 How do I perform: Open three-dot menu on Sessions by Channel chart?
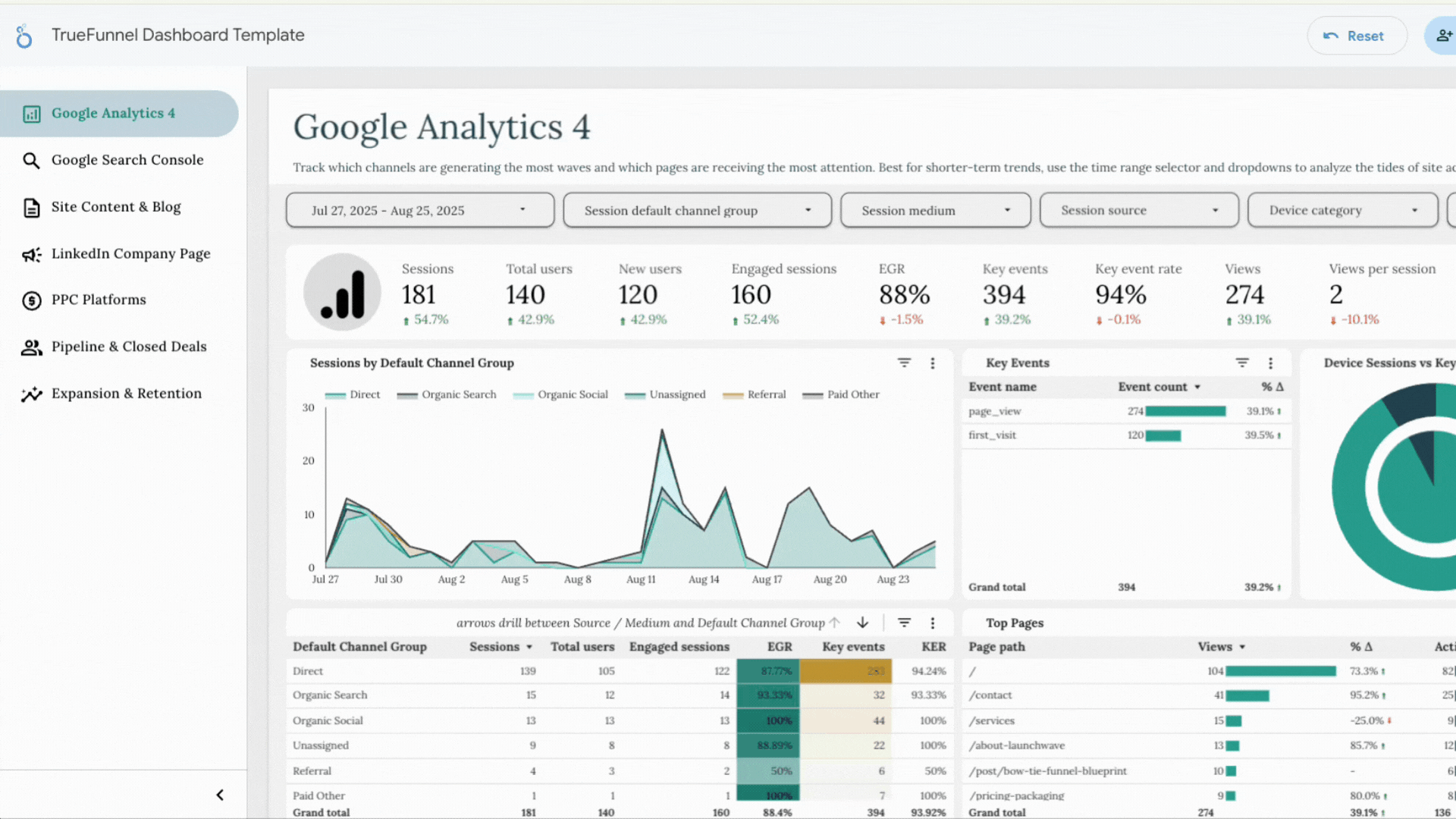point(933,363)
